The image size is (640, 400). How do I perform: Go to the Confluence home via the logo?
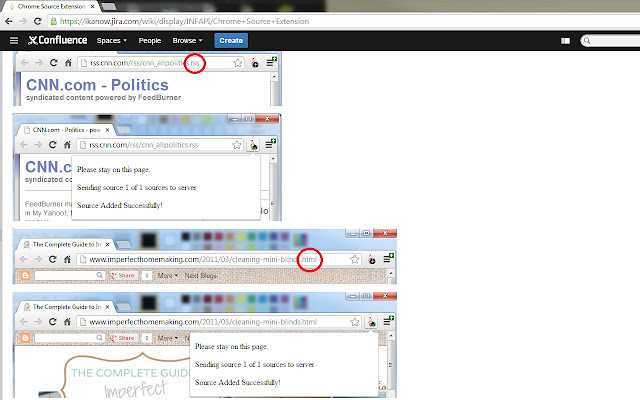tap(58, 40)
